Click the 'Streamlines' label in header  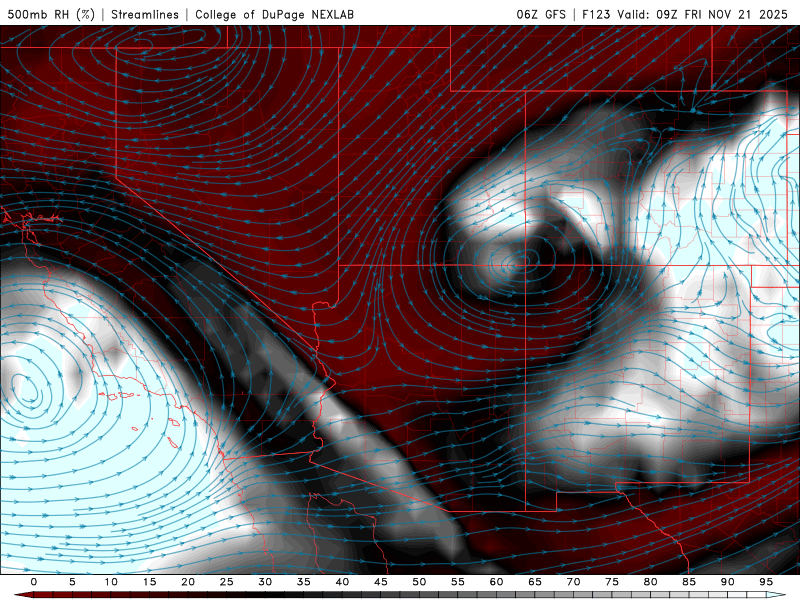145,14
